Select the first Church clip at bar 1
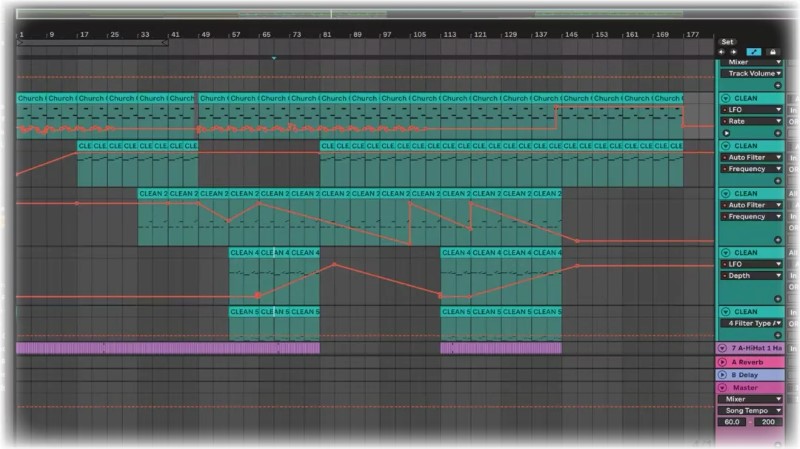Screen dimensions: 800x449 (32, 98)
